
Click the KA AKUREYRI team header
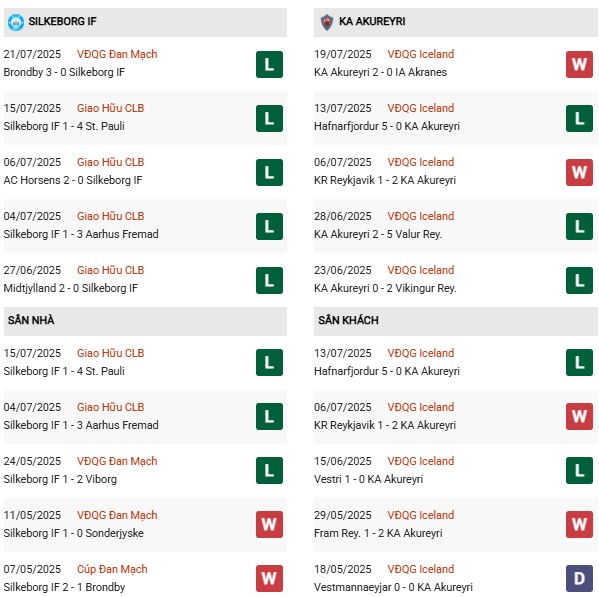point(456,22)
